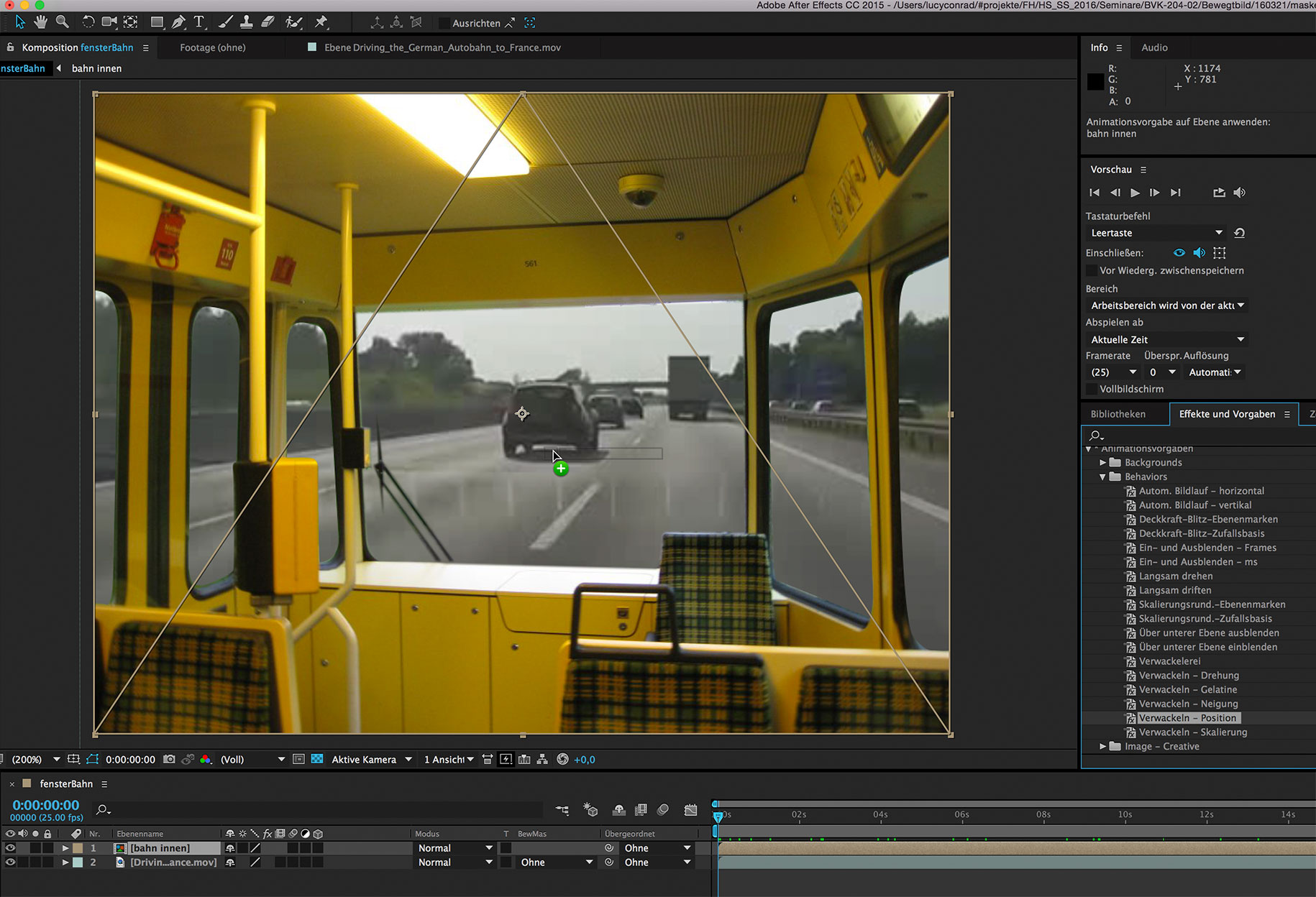The width and height of the screenshot is (1316, 897).
Task: Pick the Type tool
Action: tap(199, 22)
